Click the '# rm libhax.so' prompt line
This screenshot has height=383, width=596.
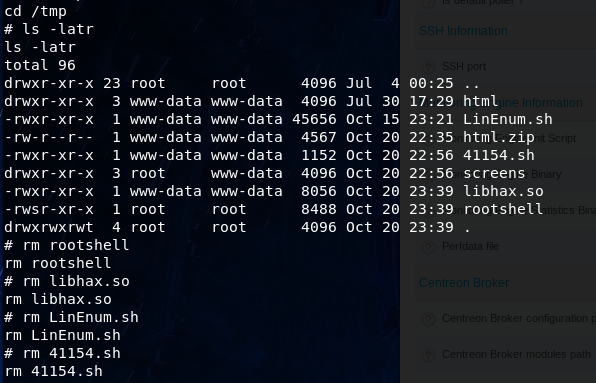click(x=67, y=281)
